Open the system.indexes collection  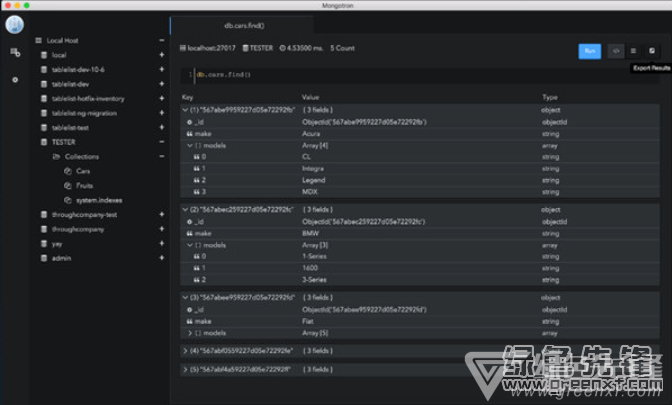click(99, 200)
